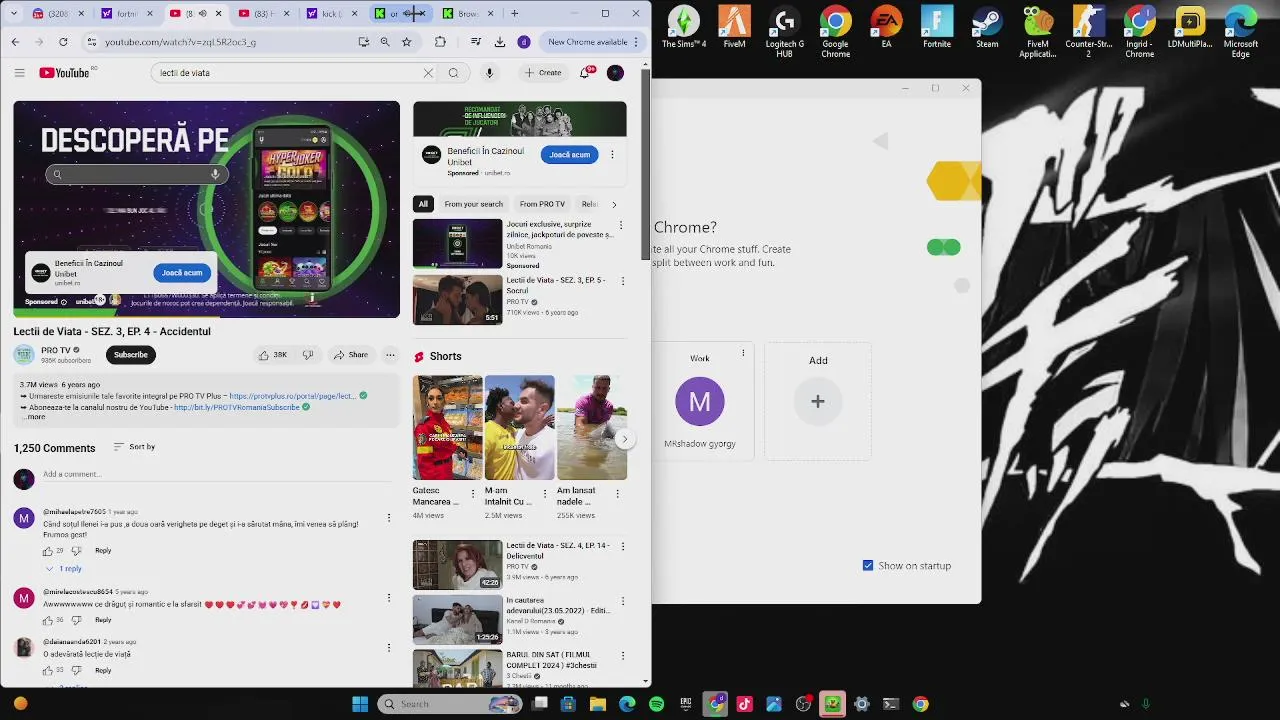
Task: Open the protvplus.ro description link
Action: pyautogui.click(x=293, y=396)
